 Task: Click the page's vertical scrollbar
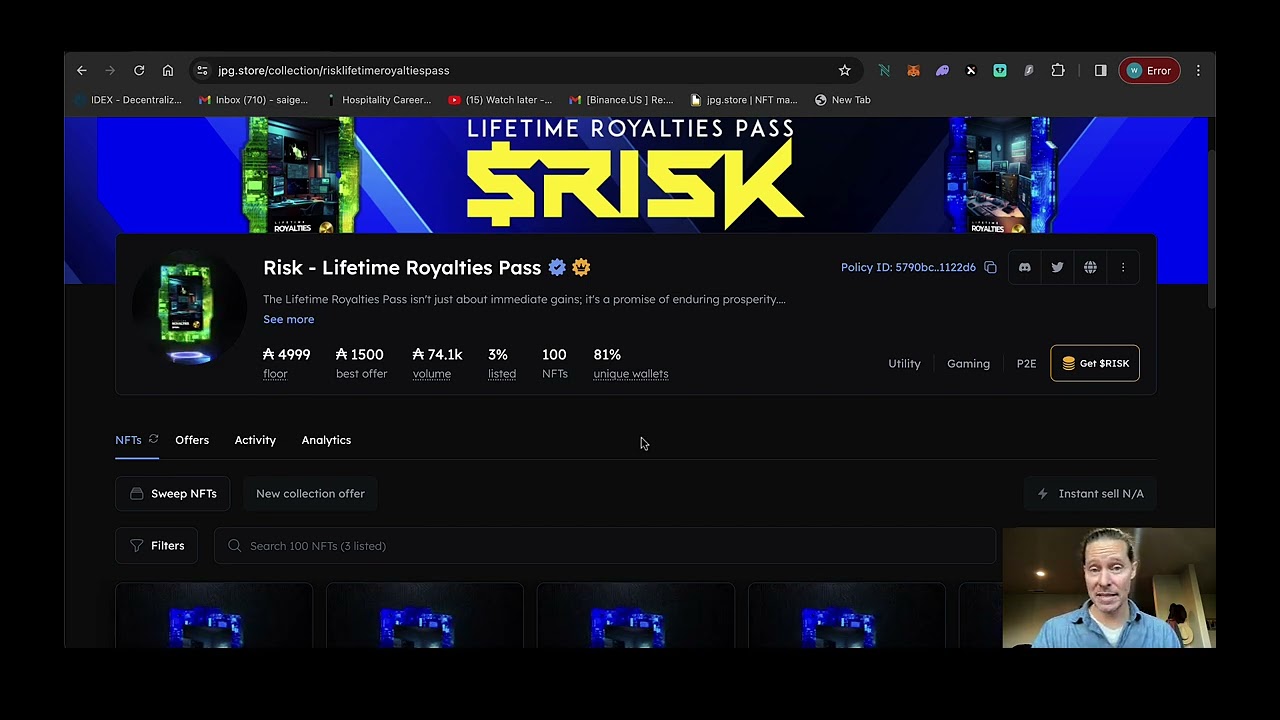[x=1211, y=228]
